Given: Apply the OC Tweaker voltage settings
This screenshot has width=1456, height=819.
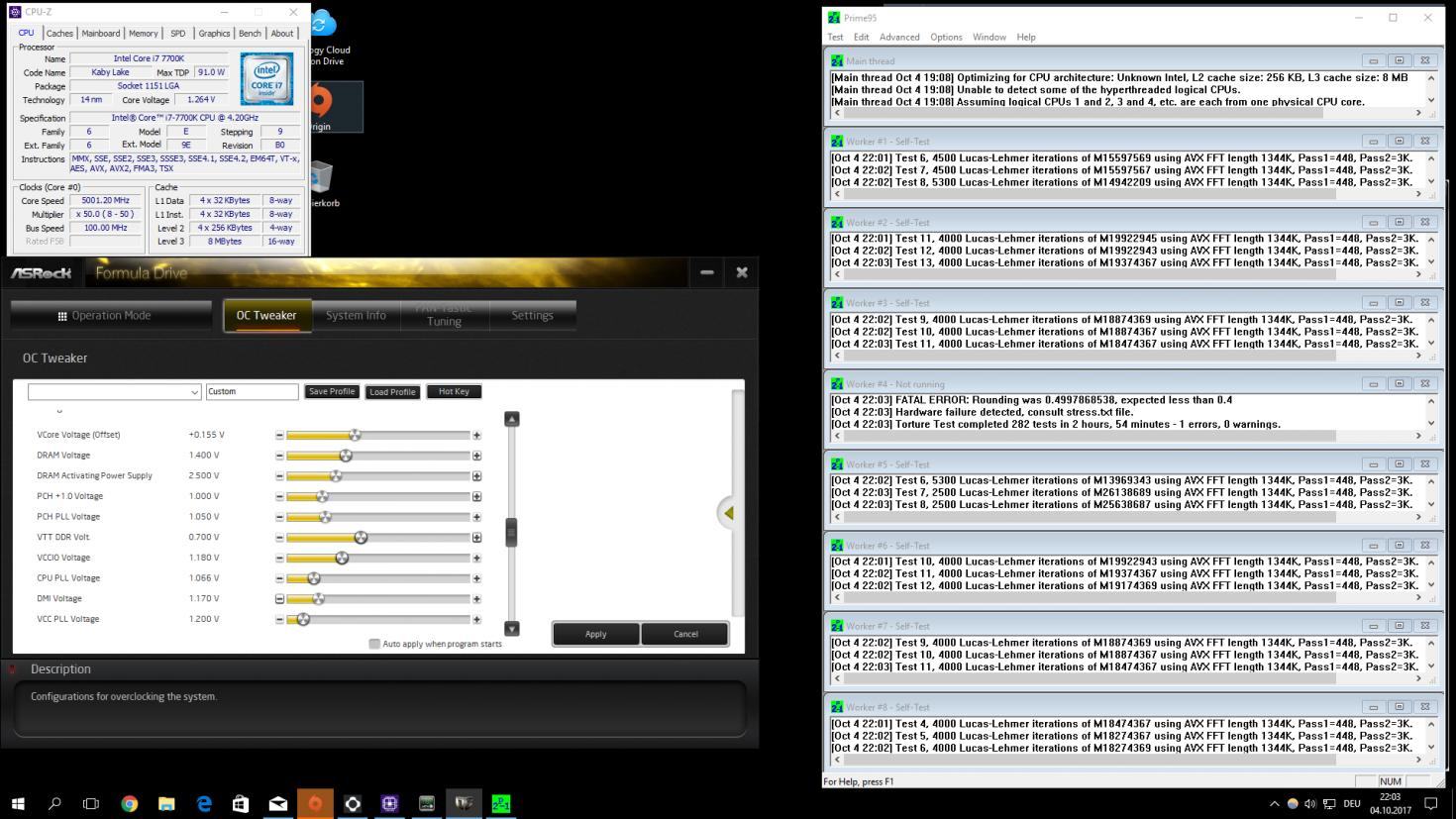Looking at the screenshot, I should tap(595, 634).
